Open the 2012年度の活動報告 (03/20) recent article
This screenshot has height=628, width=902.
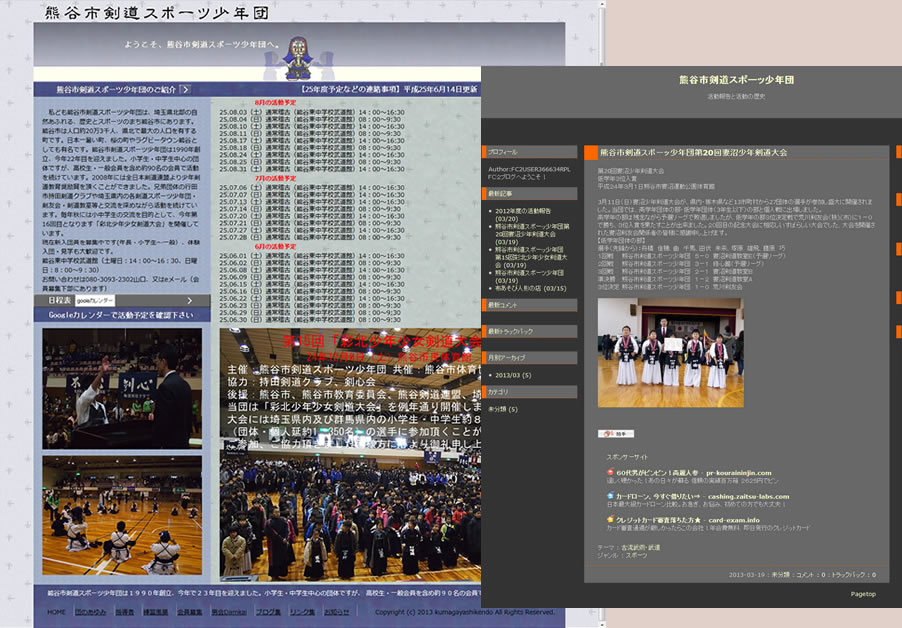point(523,215)
